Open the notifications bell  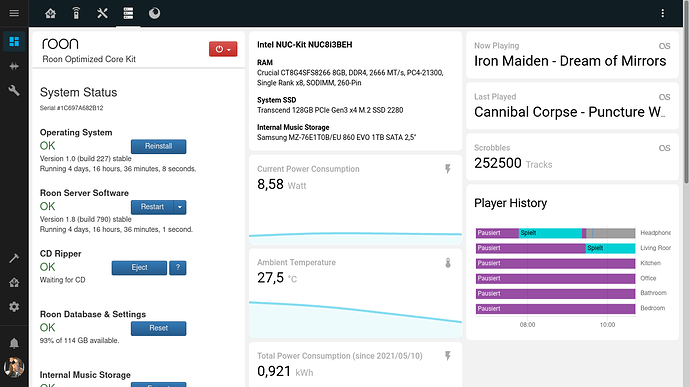click(14, 343)
